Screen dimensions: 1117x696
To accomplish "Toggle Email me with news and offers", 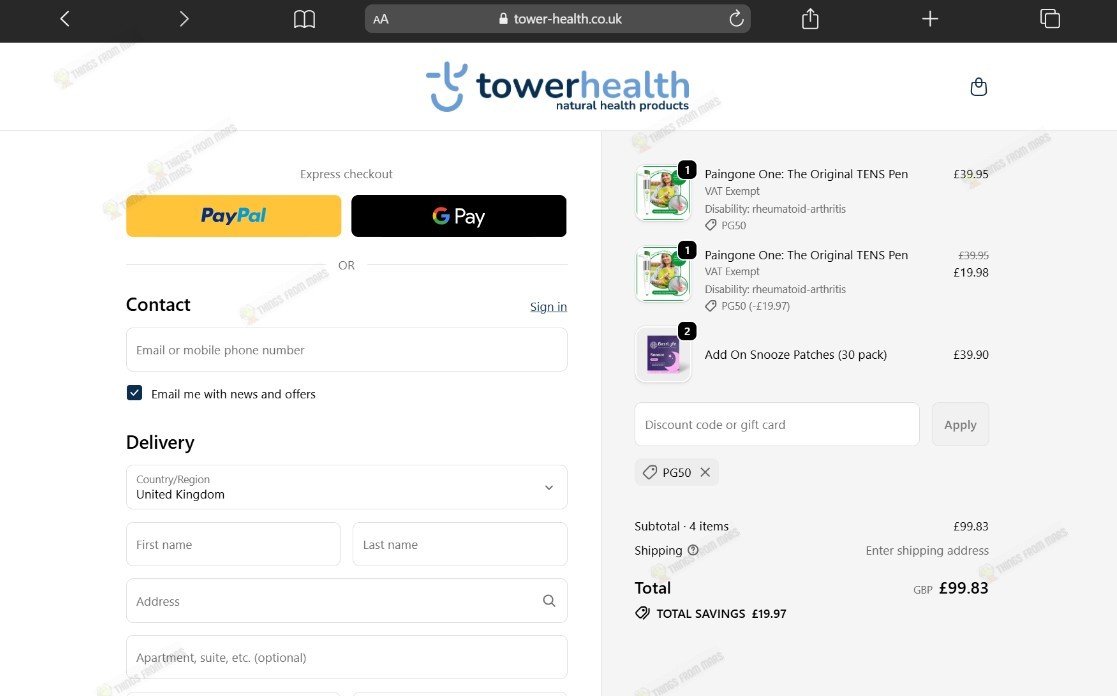I will point(135,393).
